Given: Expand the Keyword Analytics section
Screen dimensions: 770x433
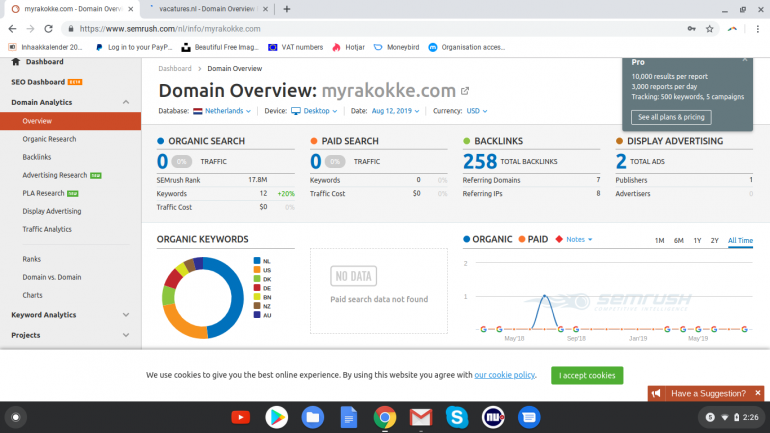Looking at the screenshot, I should coord(126,315).
